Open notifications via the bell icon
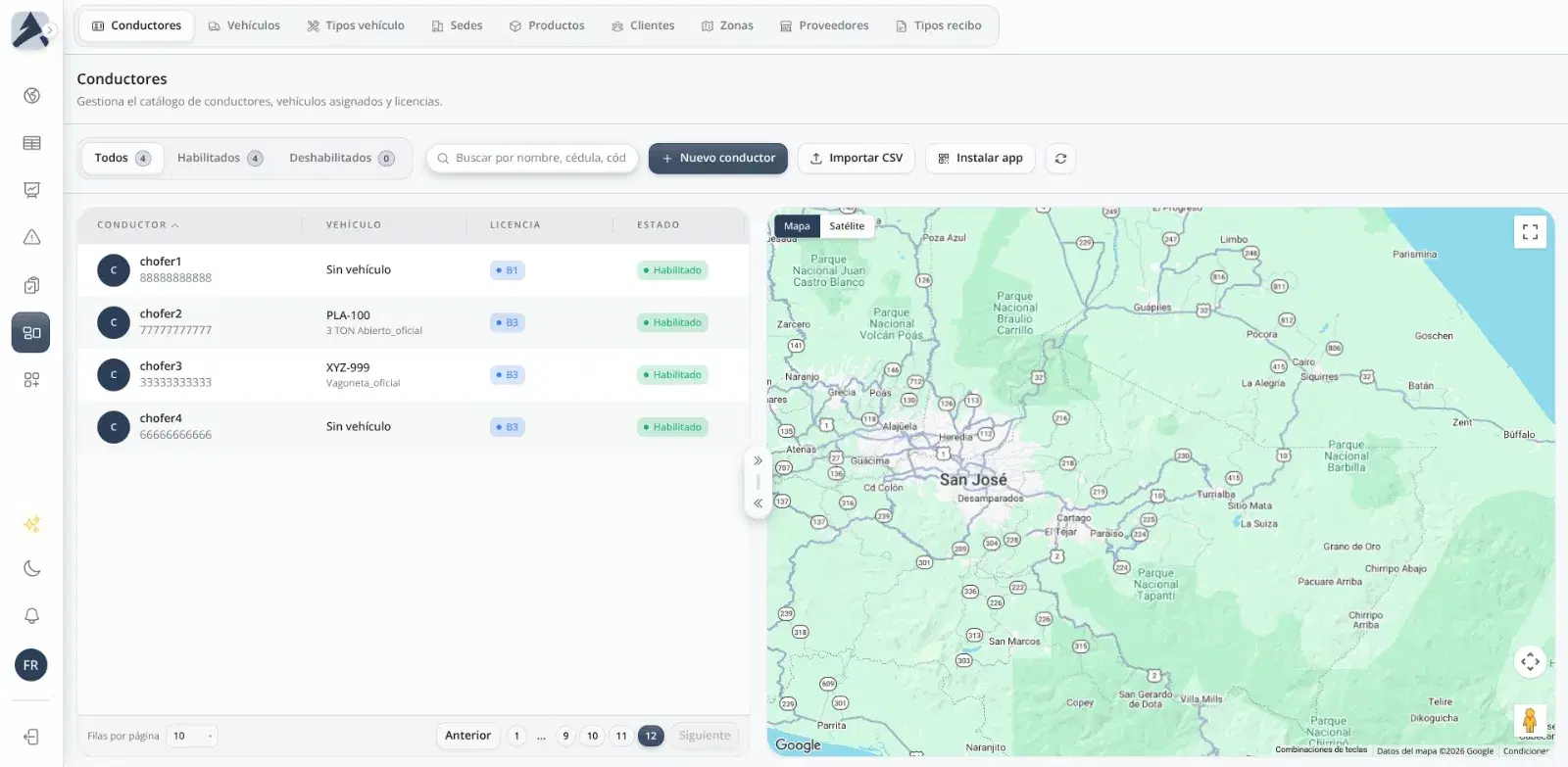Viewport: 1568px width, 767px height. click(31, 616)
